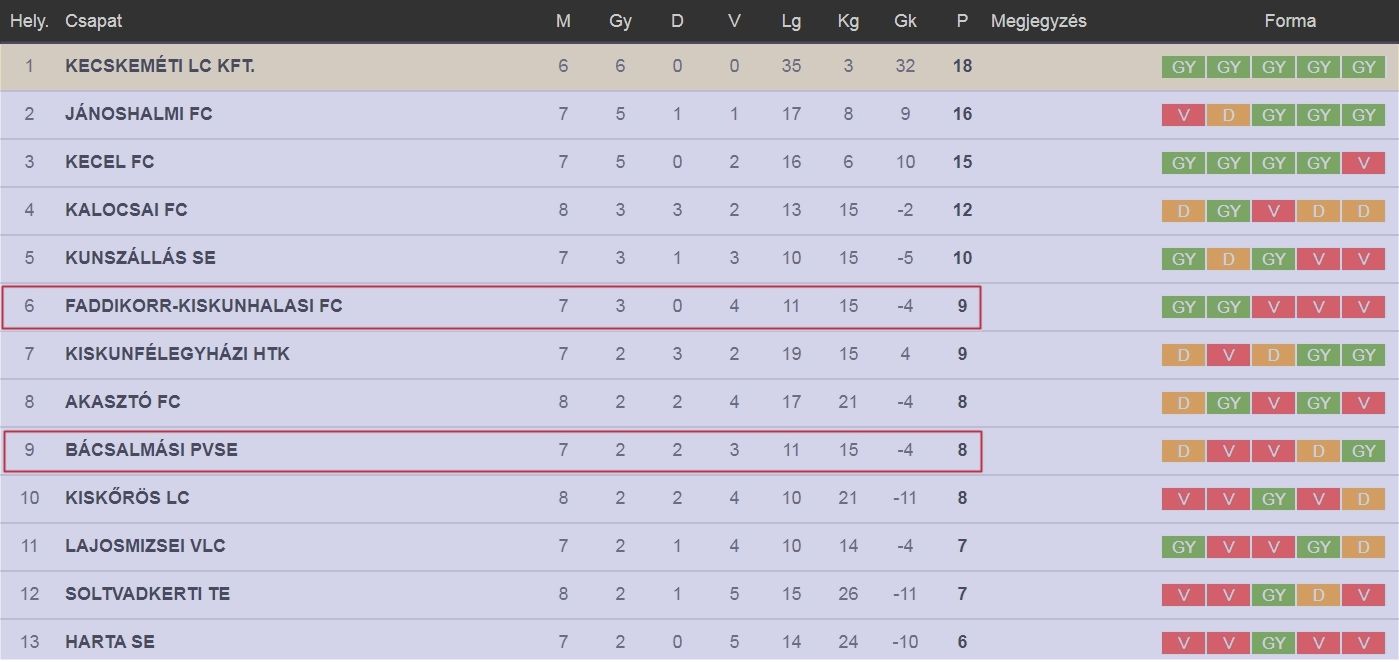Click the green GY badge in Kalocsai FC's form
The height and width of the screenshot is (662, 1399).
click(1228, 211)
